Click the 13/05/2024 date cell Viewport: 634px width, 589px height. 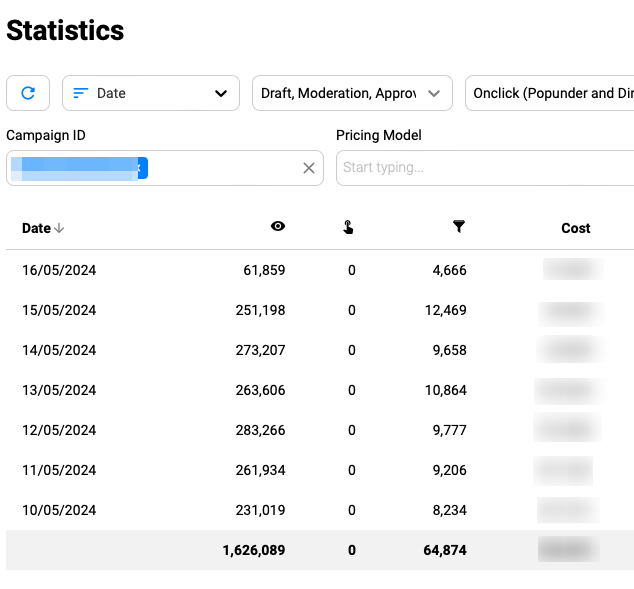[x=59, y=390]
